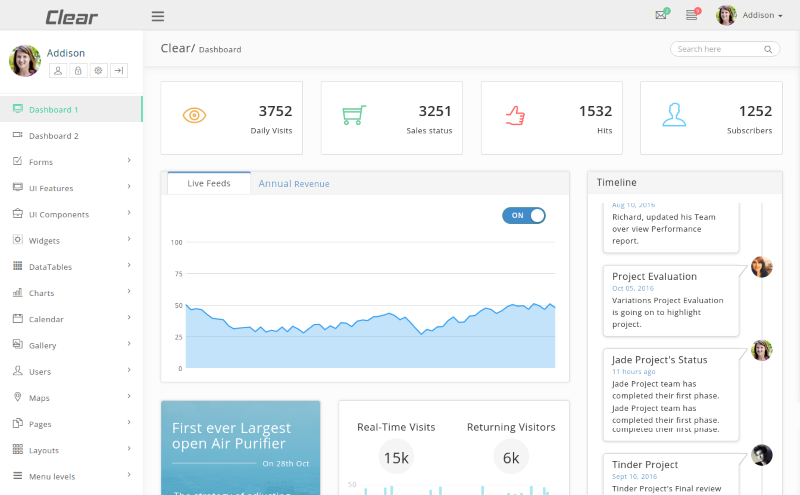This screenshot has width=800, height=495.
Task: Open the mail envelope notifications icon
Action: pyautogui.click(x=662, y=14)
